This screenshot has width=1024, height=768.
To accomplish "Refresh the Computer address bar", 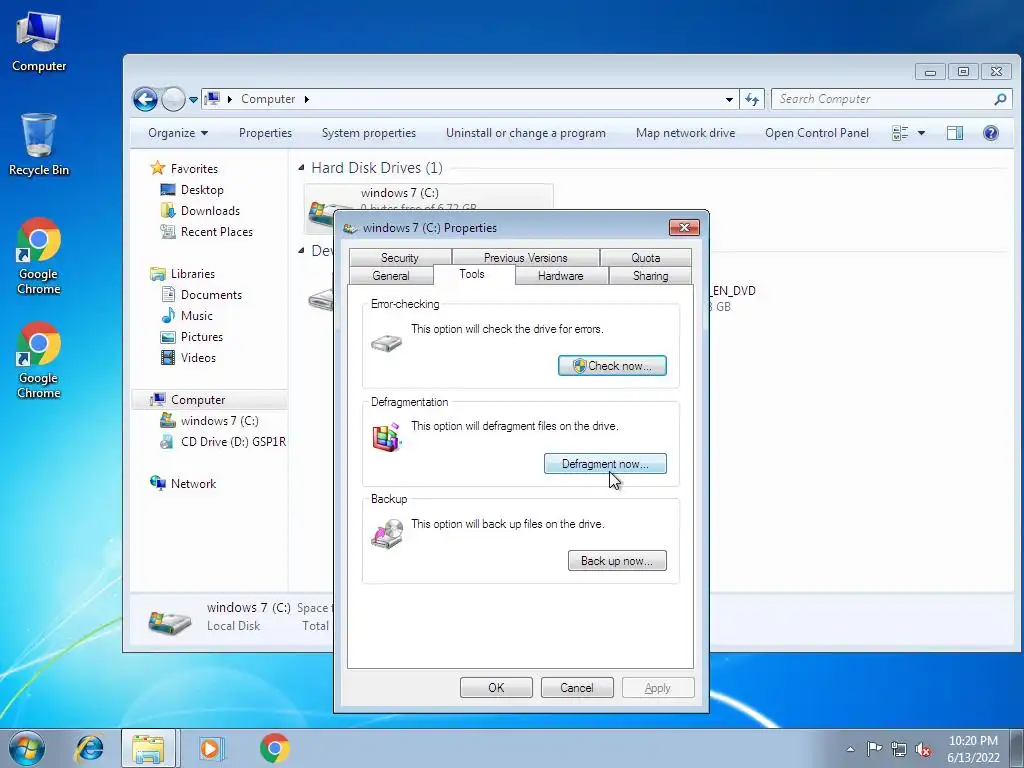I will click(x=752, y=99).
